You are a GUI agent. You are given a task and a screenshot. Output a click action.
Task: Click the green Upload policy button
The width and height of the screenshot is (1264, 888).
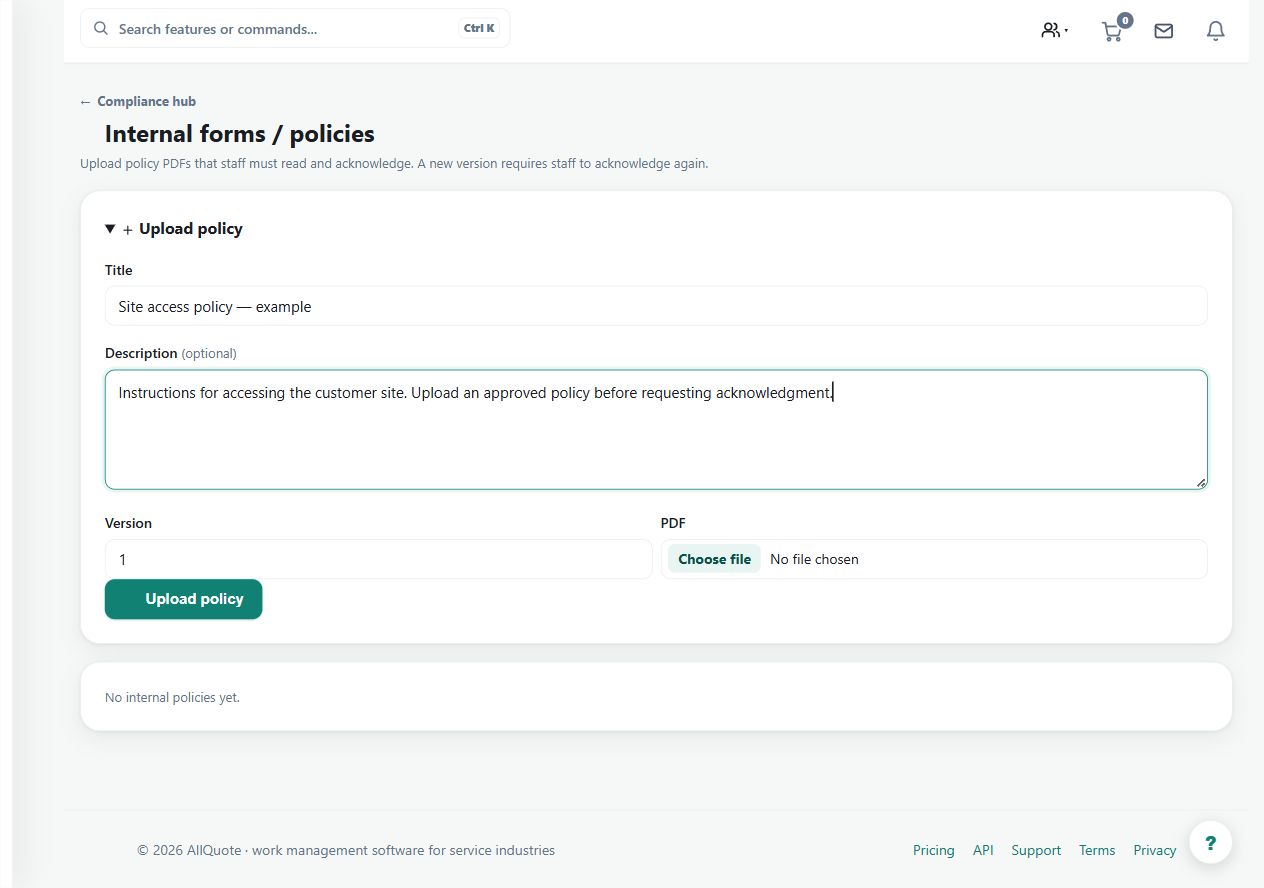click(x=183, y=599)
